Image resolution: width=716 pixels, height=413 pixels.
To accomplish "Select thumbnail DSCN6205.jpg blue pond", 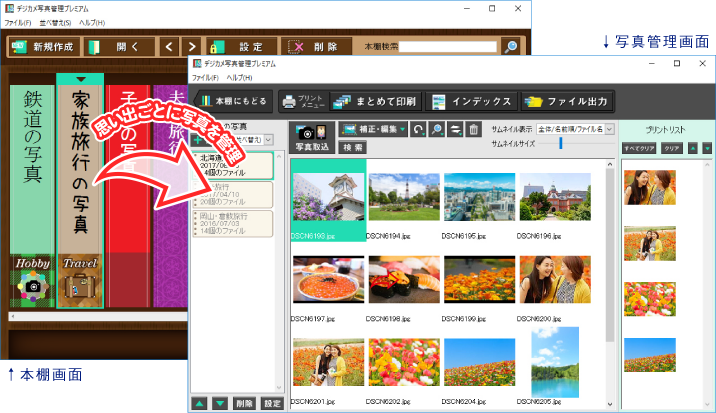I will (x=555, y=362).
